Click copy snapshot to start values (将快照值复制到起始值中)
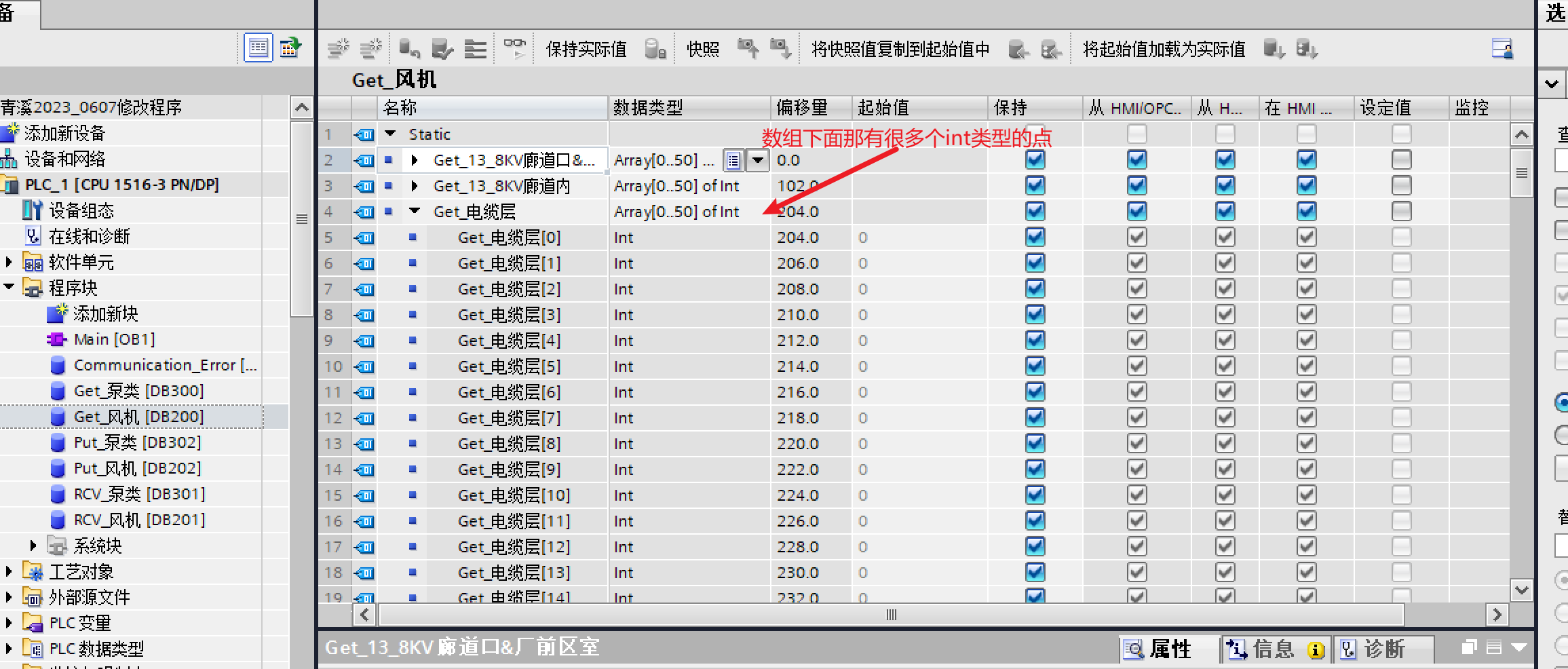 tap(900, 50)
